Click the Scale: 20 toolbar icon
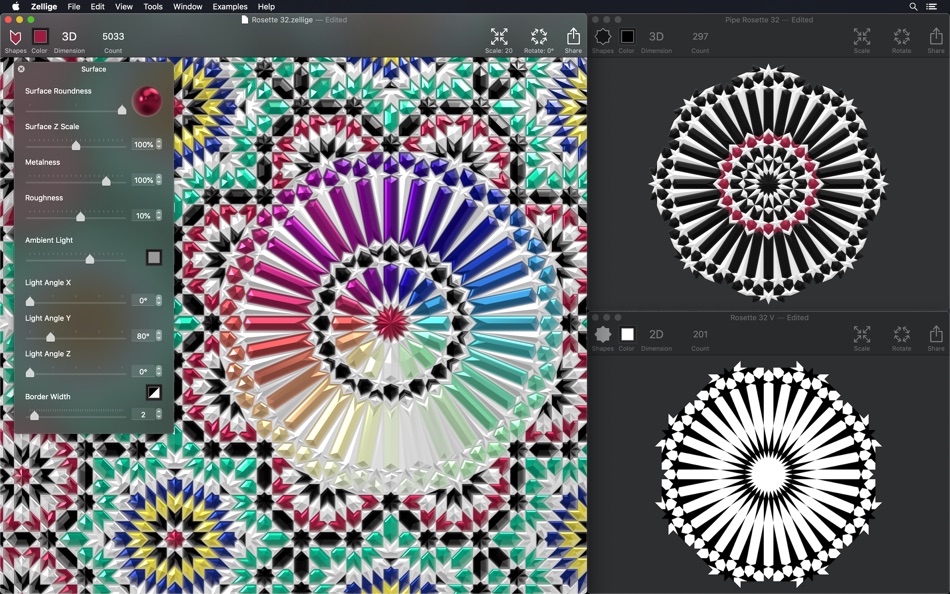 (499, 37)
